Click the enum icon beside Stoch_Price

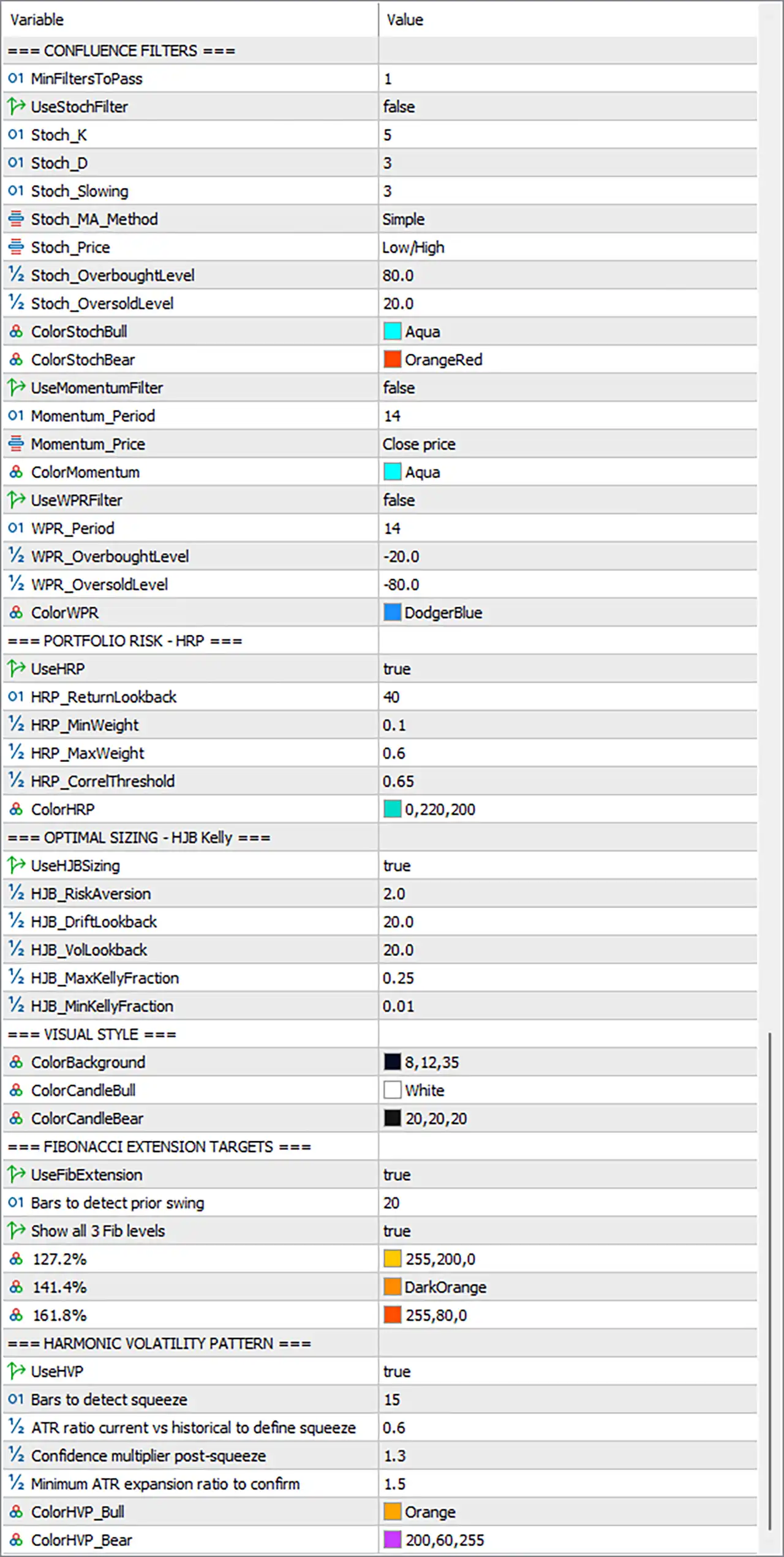[x=16, y=247]
